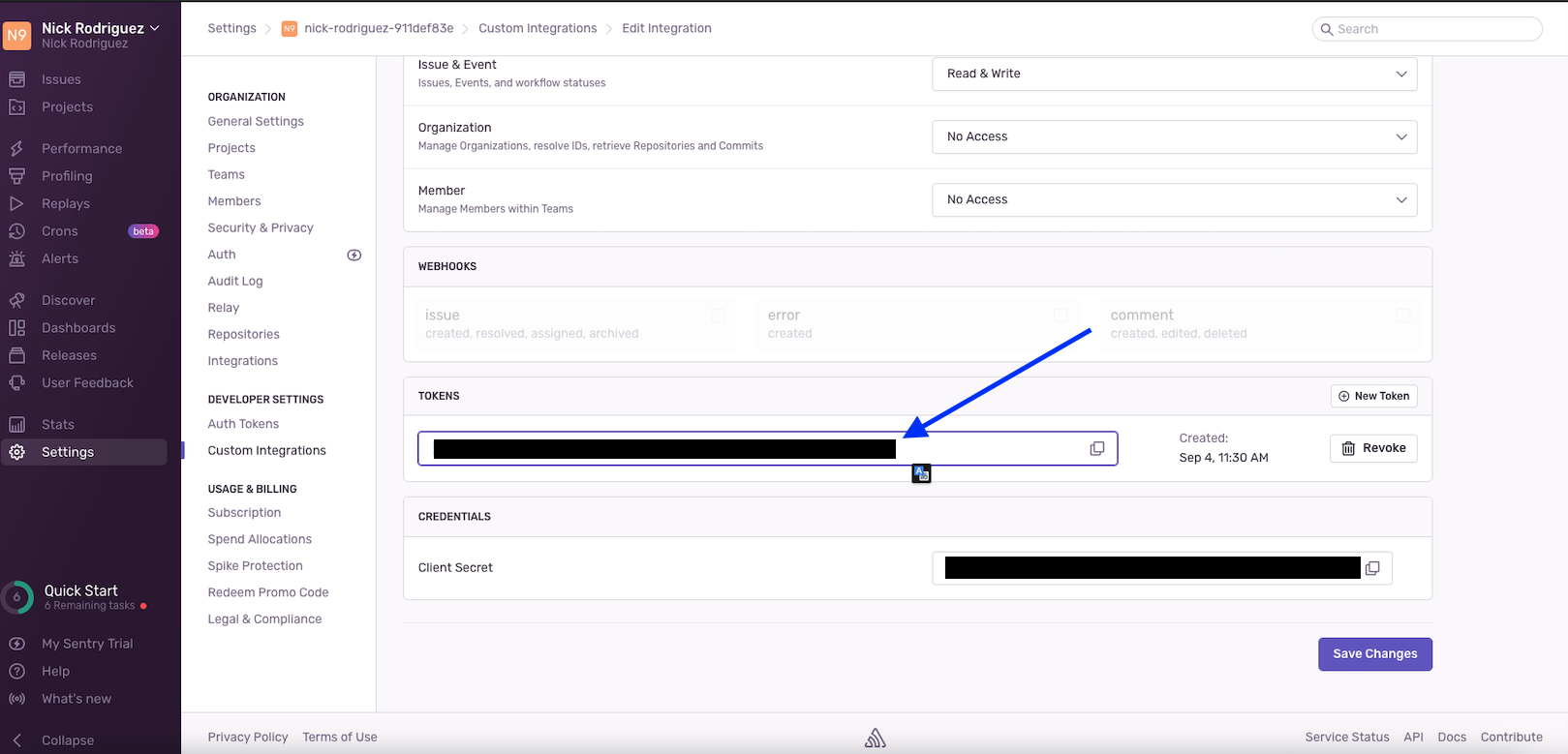This screenshot has width=1568, height=754.
Task: Open the Member permission dropdown
Action: [x=1175, y=199]
